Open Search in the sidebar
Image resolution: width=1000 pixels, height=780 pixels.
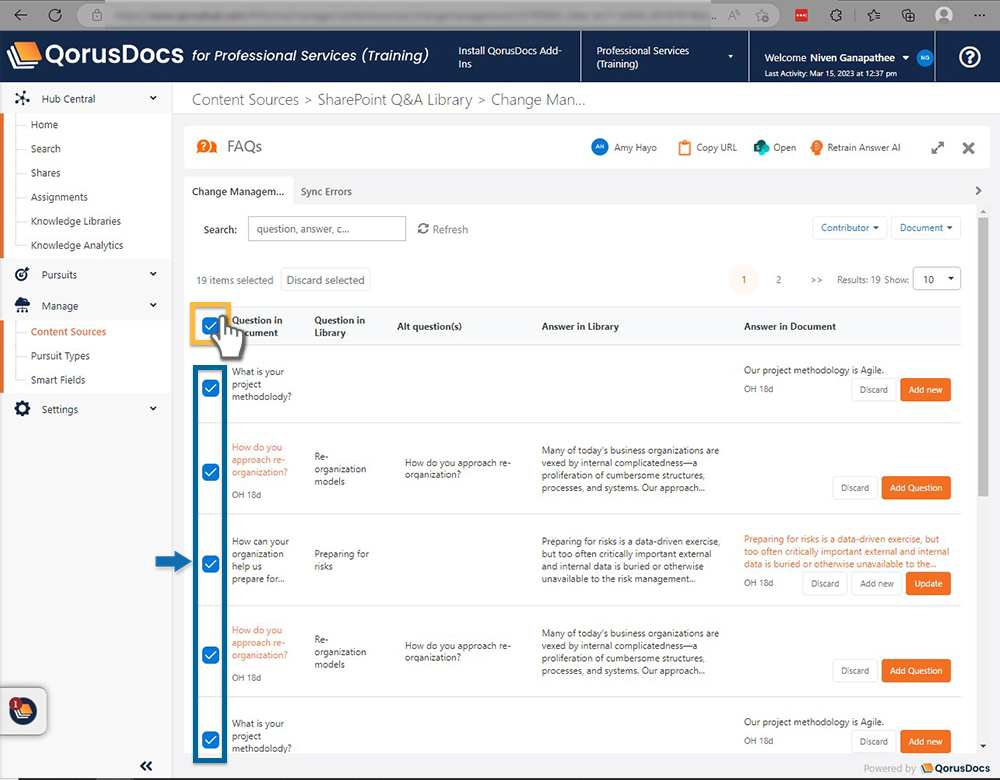[x=46, y=149]
